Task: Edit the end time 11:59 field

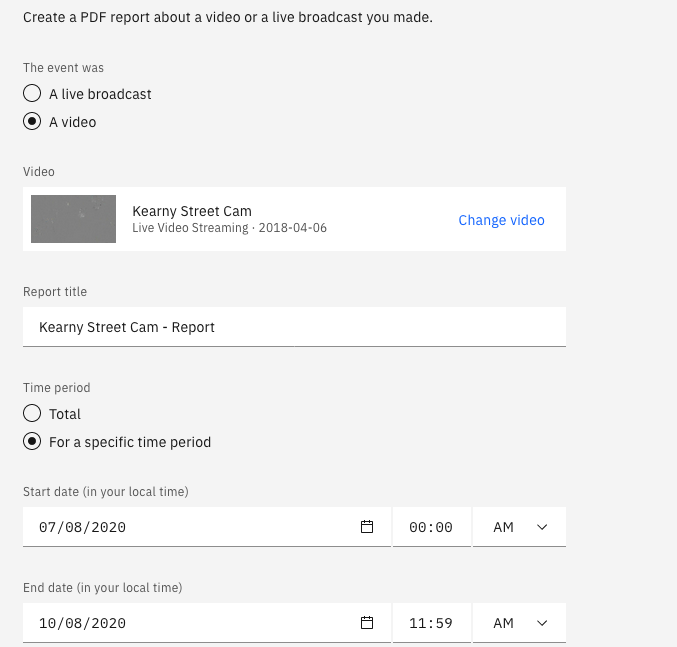Action: click(x=432, y=623)
